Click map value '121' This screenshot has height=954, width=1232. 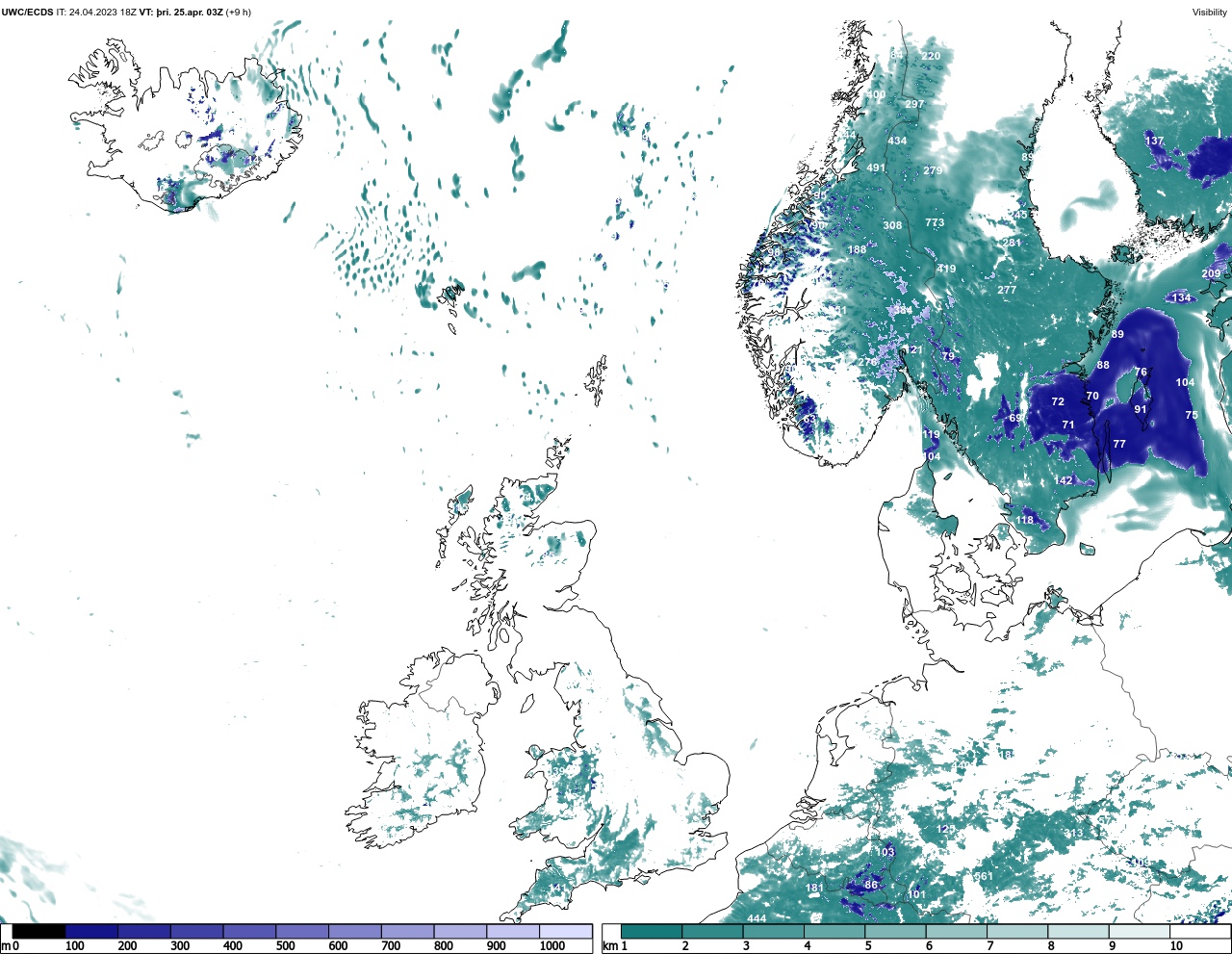point(913,349)
